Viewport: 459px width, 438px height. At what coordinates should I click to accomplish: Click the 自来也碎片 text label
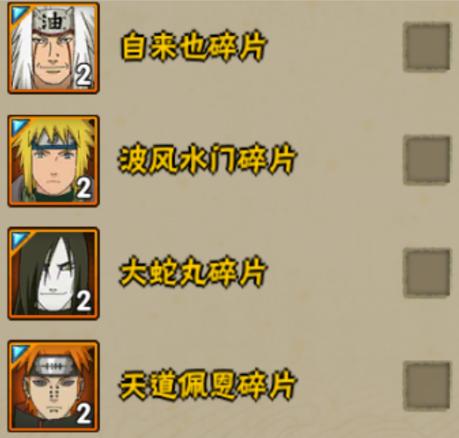click(193, 47)
